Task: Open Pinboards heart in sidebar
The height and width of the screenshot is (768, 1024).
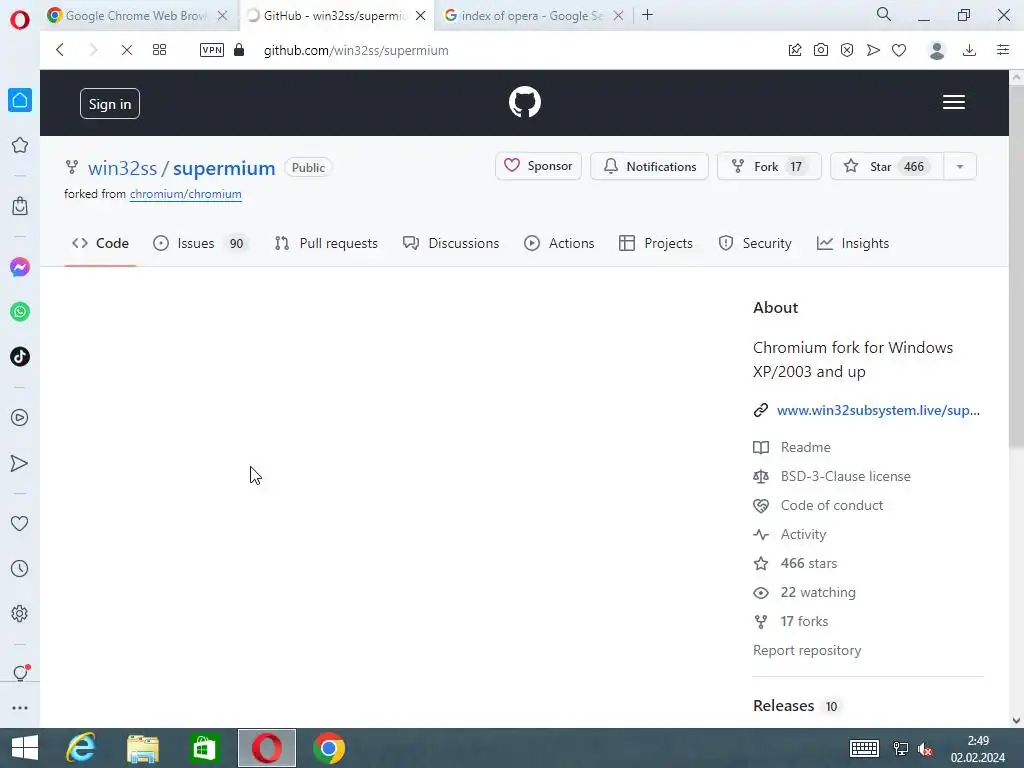Action: click(20, 523)
